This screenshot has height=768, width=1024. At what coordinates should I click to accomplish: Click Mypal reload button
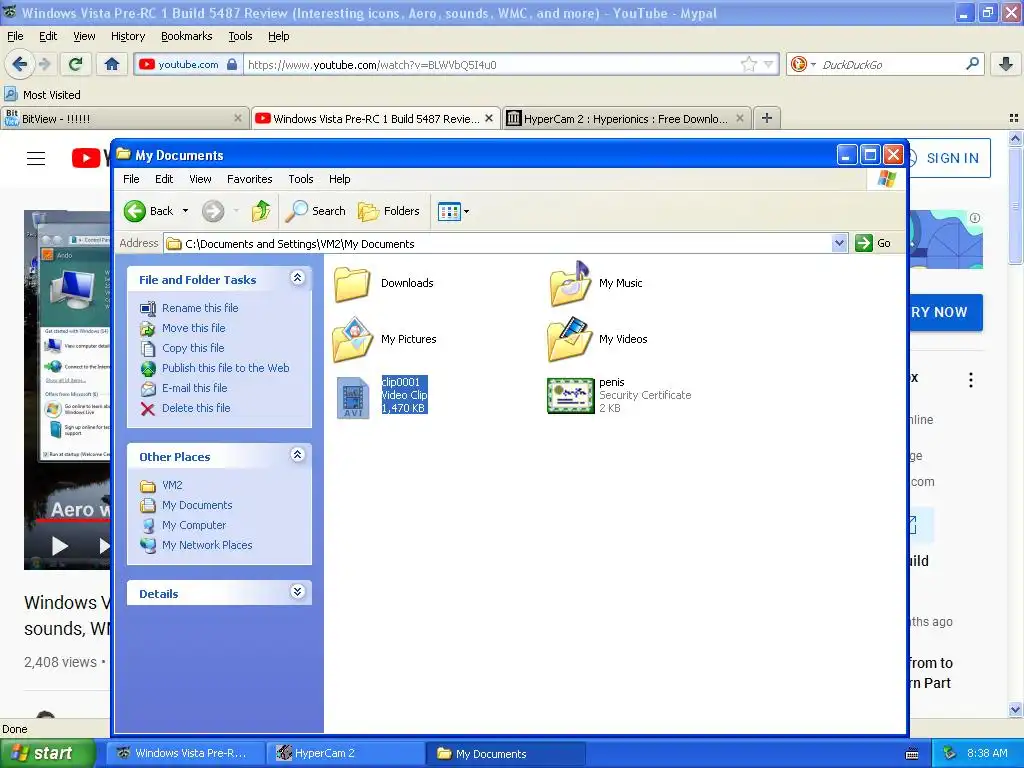(76, 64)
